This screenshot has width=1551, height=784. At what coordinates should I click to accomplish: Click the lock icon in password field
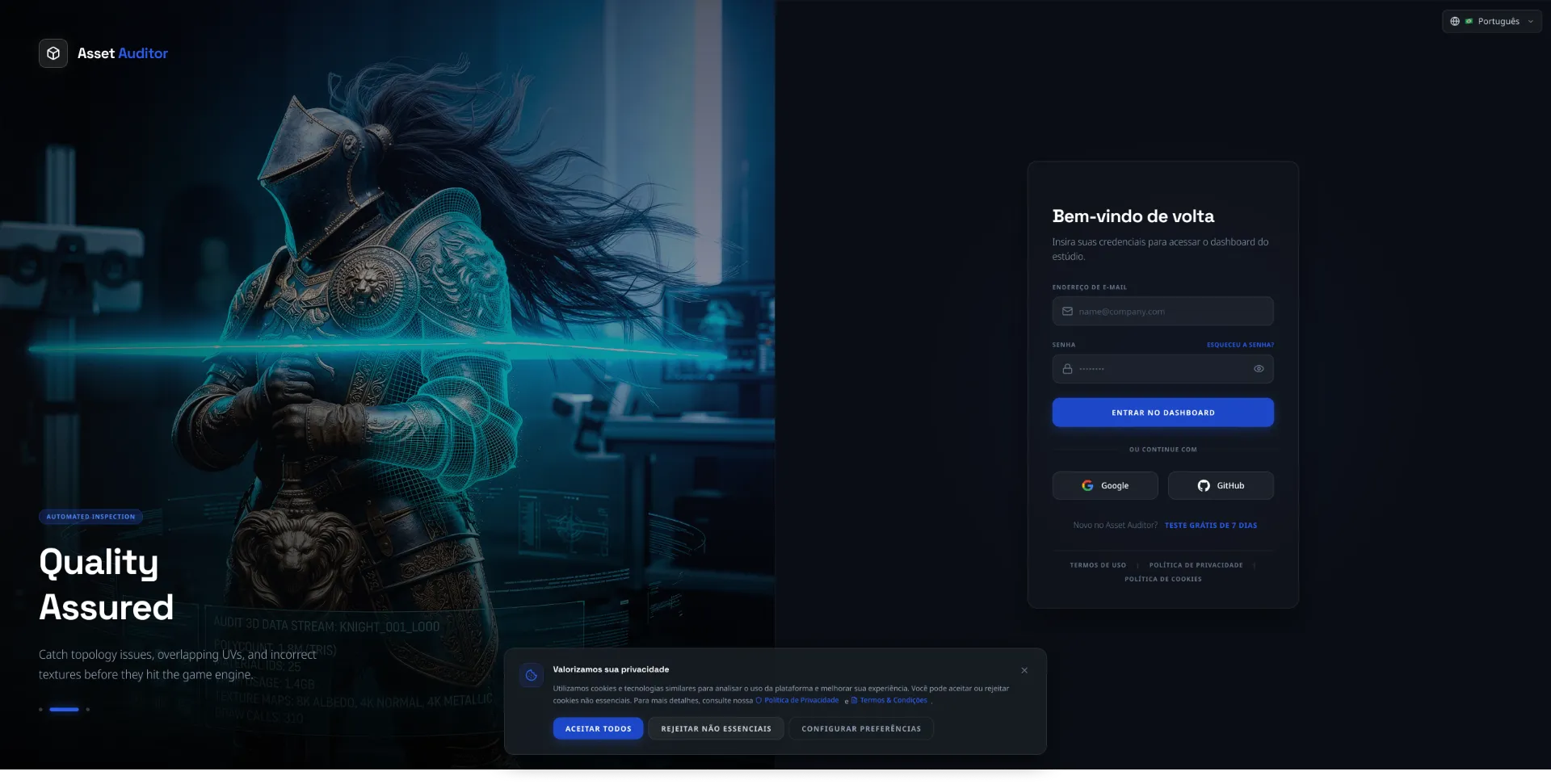[1067, 369]
